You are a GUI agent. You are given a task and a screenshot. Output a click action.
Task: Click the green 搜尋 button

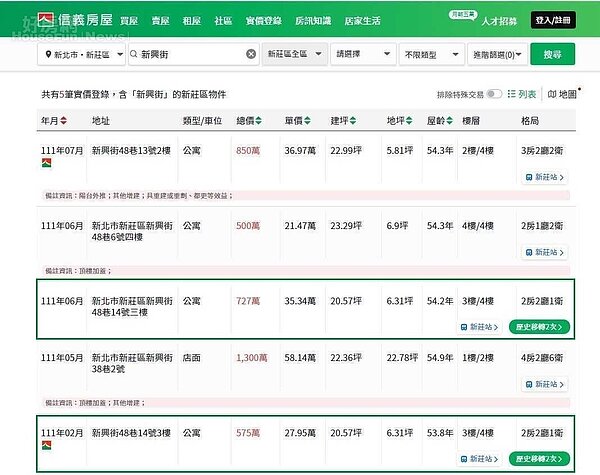pyautogui.click(x=553, y=54)
